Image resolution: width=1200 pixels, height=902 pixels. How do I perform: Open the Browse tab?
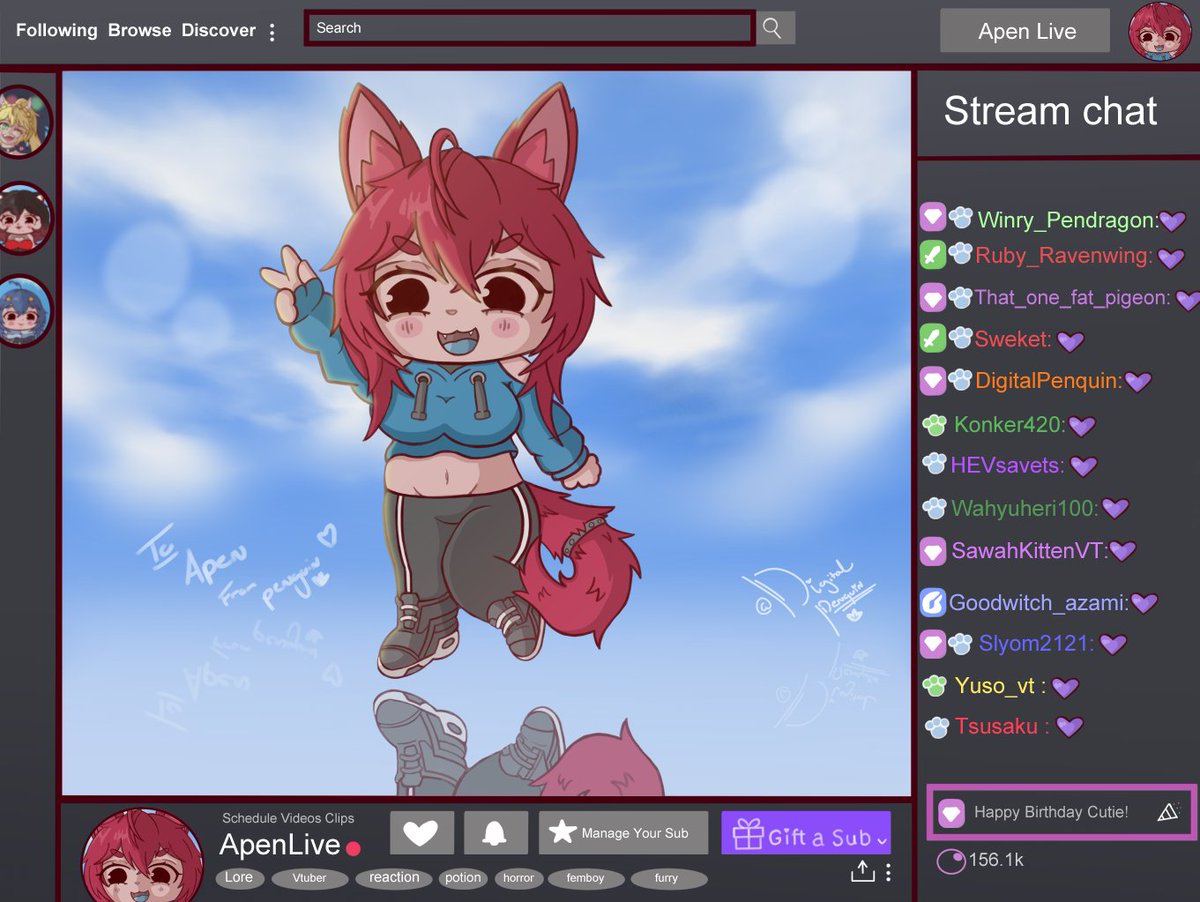point(140,30)
